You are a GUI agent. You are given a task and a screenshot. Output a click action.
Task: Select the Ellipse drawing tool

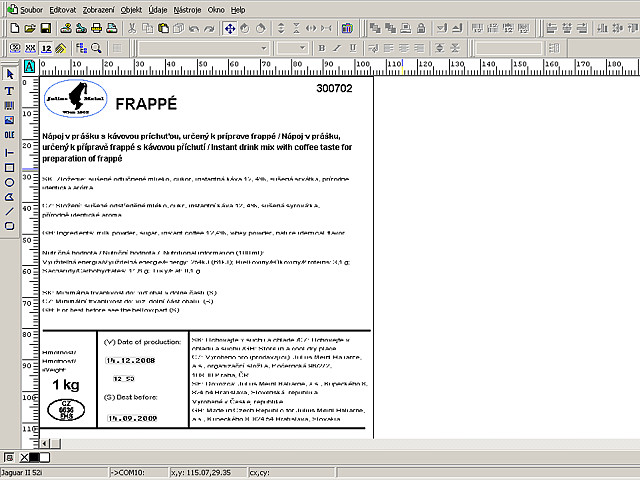coord(9,182)
